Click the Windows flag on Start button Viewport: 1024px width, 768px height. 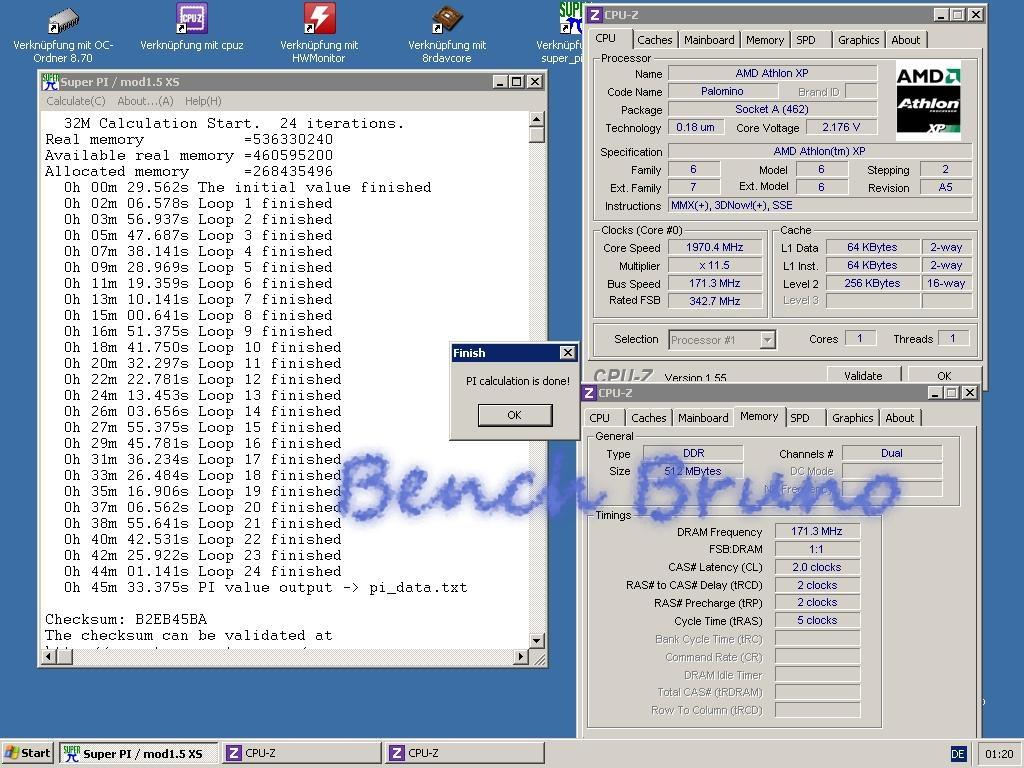pyautogui.click(x=11, y=753)
